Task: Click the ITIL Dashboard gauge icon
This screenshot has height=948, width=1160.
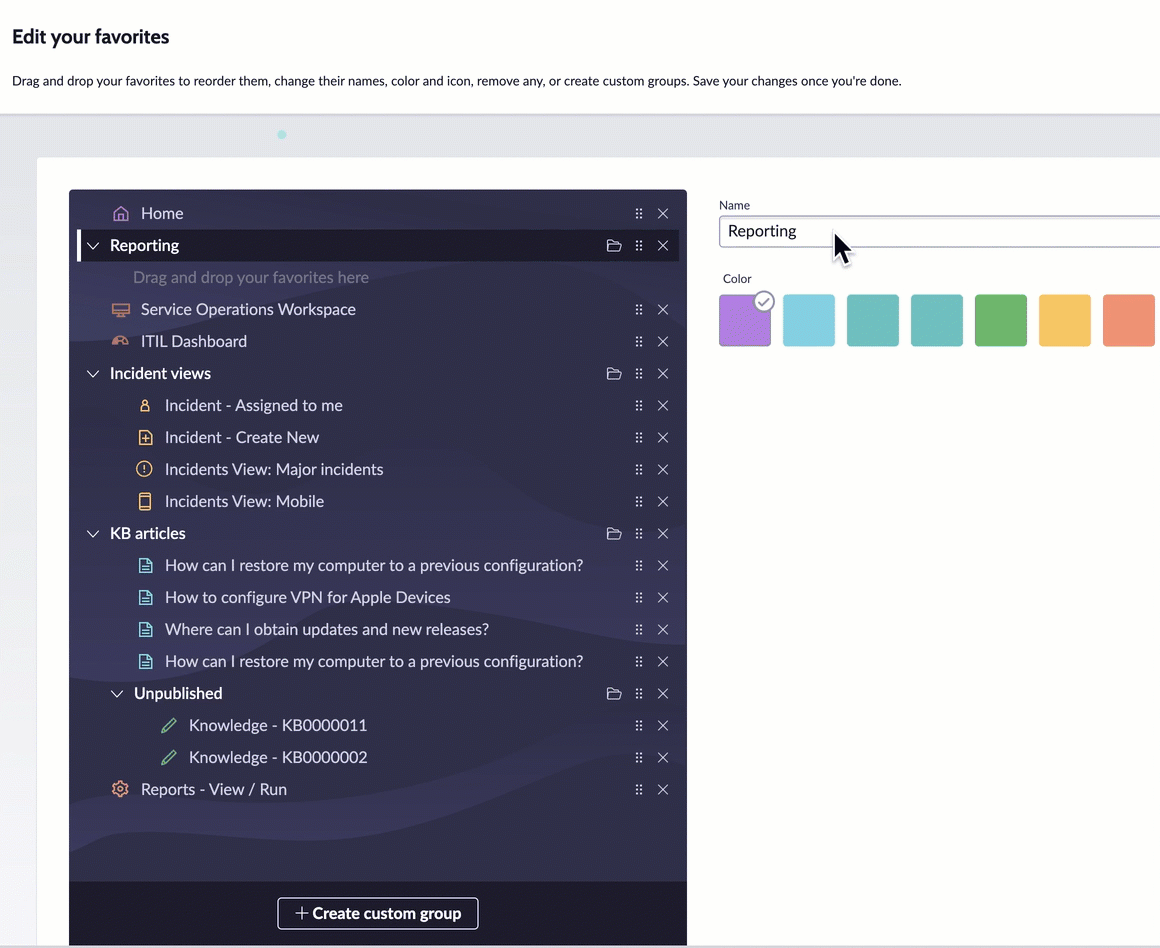Action: [x=120, y=341]
